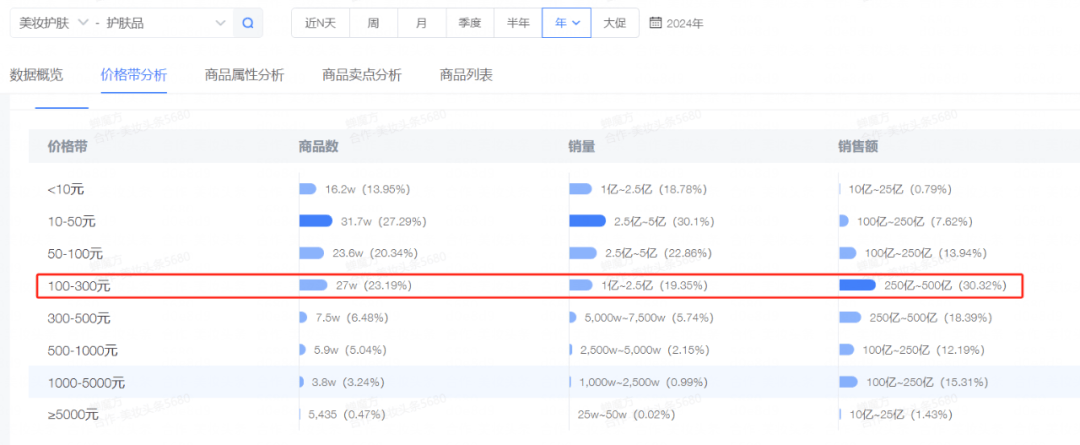Click the 5,435 (0.47%) value
Screen dimensions: 1080x445
click(x=349, y=415)
